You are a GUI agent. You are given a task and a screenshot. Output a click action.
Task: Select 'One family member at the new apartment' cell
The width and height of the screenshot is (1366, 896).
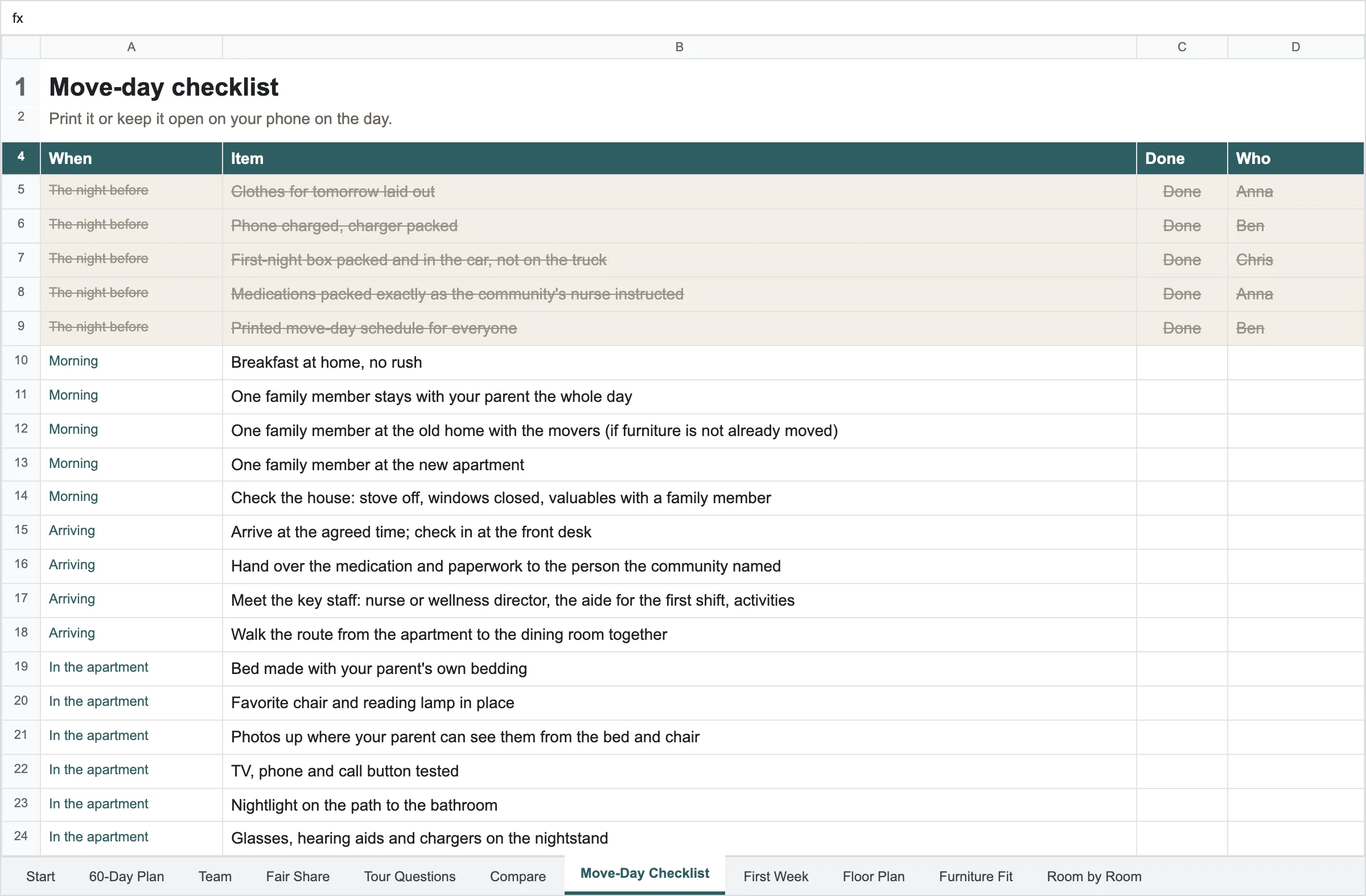(679, 465)
